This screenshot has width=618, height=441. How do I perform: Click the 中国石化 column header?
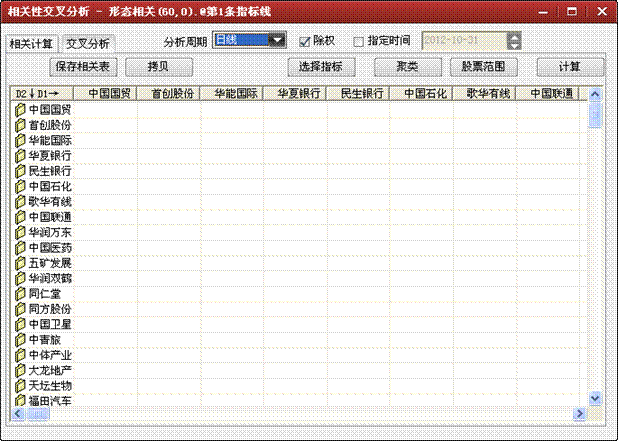(421, 93)
